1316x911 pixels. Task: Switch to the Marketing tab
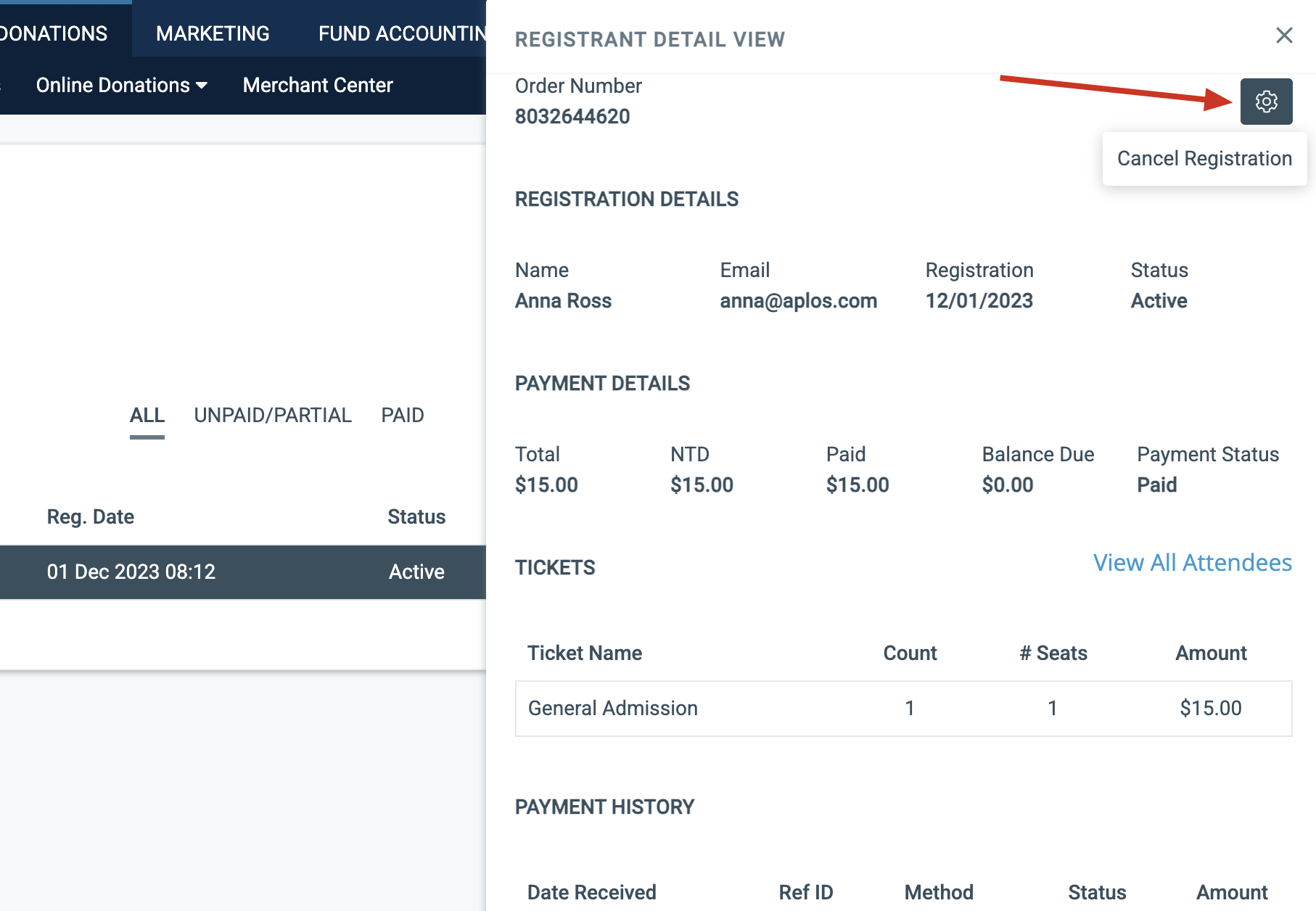pyautogui.click(x=213, y=33)
